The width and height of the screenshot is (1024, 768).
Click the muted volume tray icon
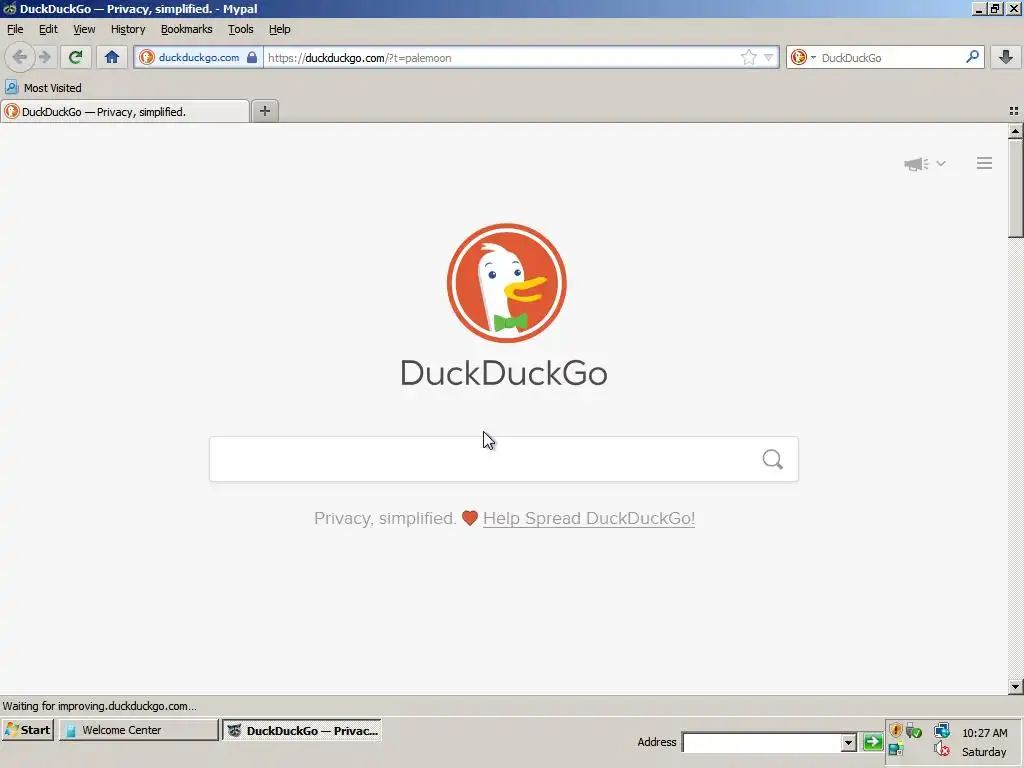coord(942,749)
